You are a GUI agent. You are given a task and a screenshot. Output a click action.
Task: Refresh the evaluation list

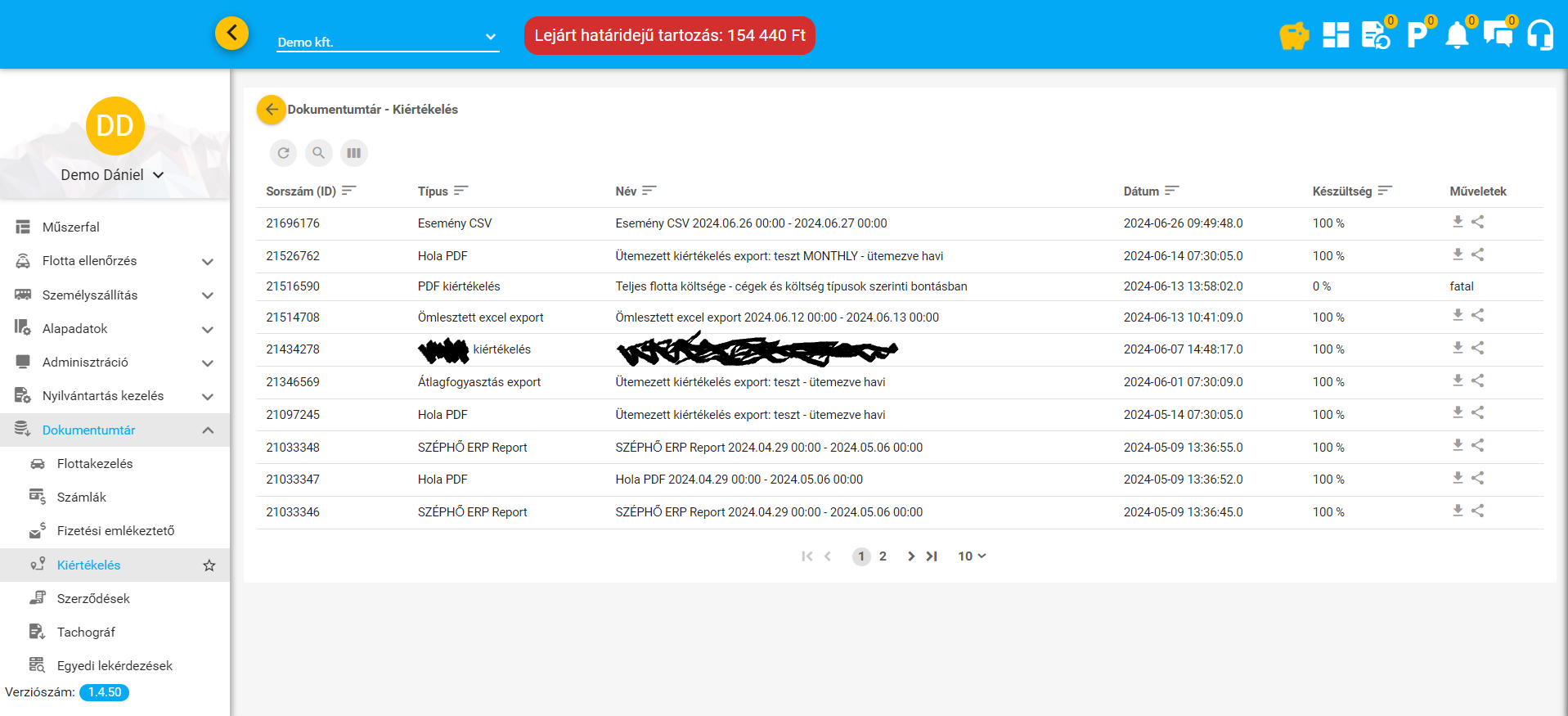(283, 153)
